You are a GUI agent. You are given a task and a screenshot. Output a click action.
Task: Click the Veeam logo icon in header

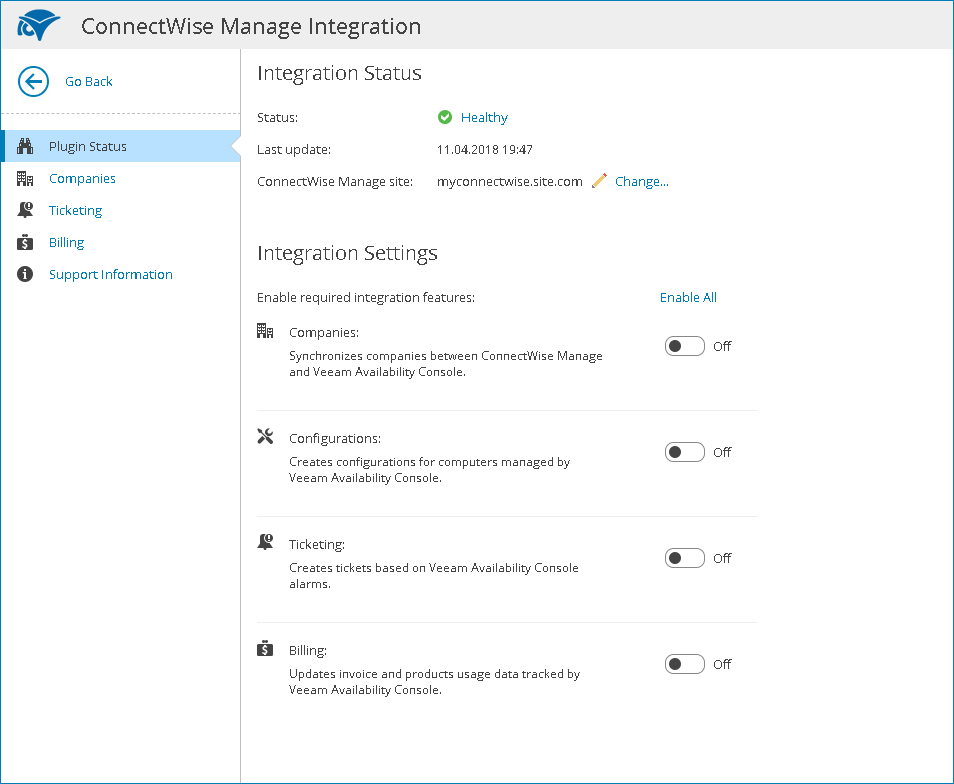tap(39, 25)
